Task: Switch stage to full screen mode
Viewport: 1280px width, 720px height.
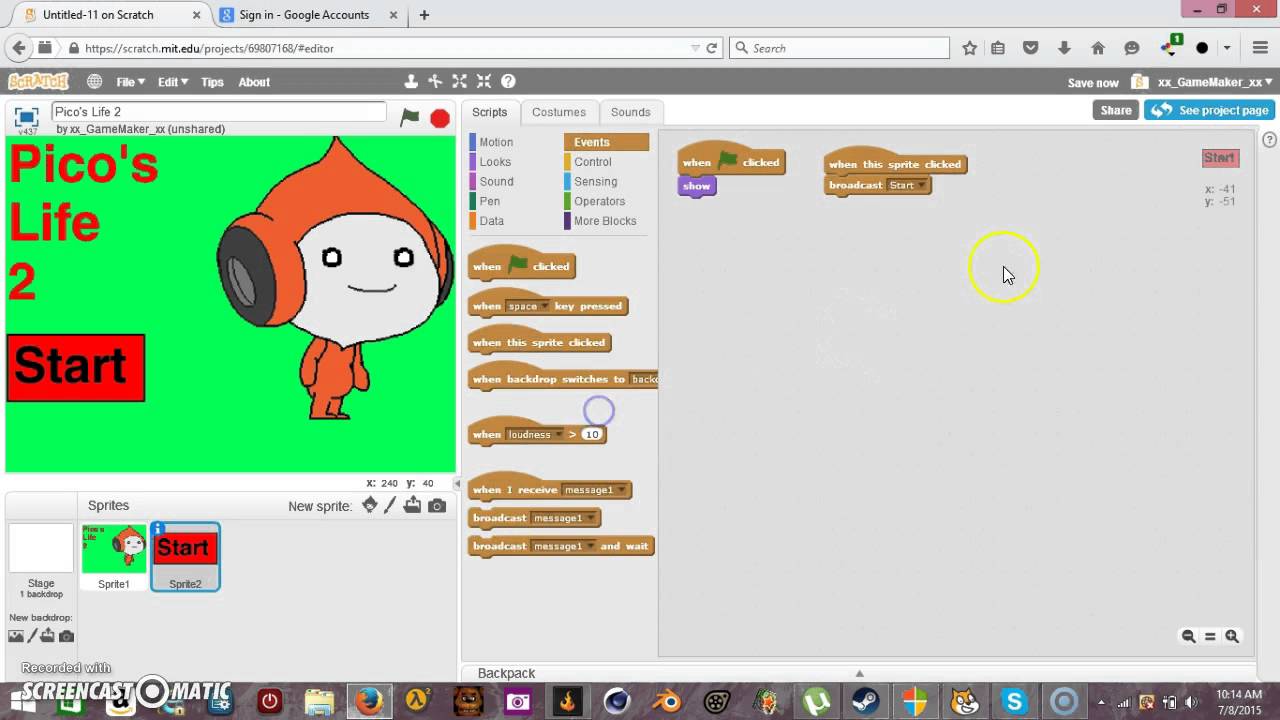Action: 26,116
